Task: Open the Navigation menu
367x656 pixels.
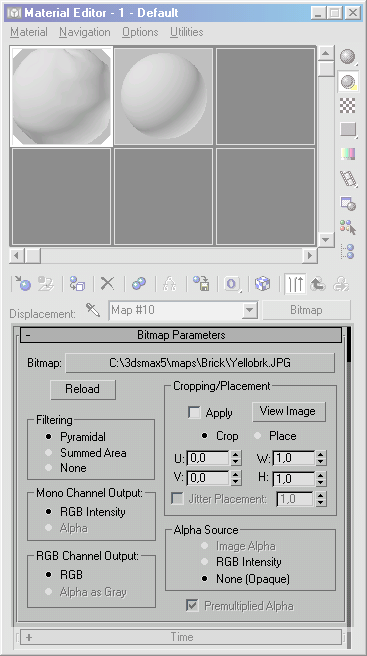Action: (x=85, y=32)
